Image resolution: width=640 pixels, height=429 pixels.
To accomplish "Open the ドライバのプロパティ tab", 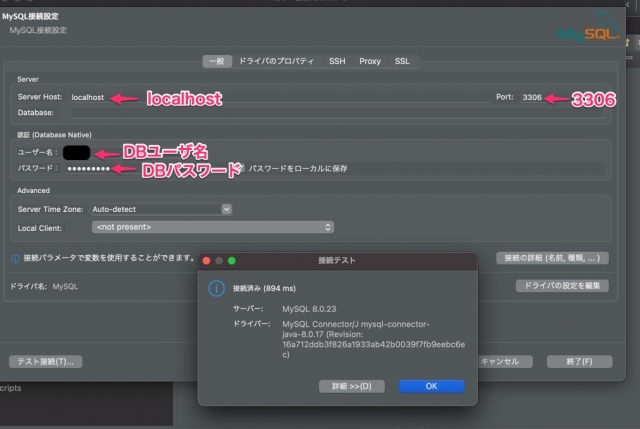I will pyautogui.click(x=276, y=61).
